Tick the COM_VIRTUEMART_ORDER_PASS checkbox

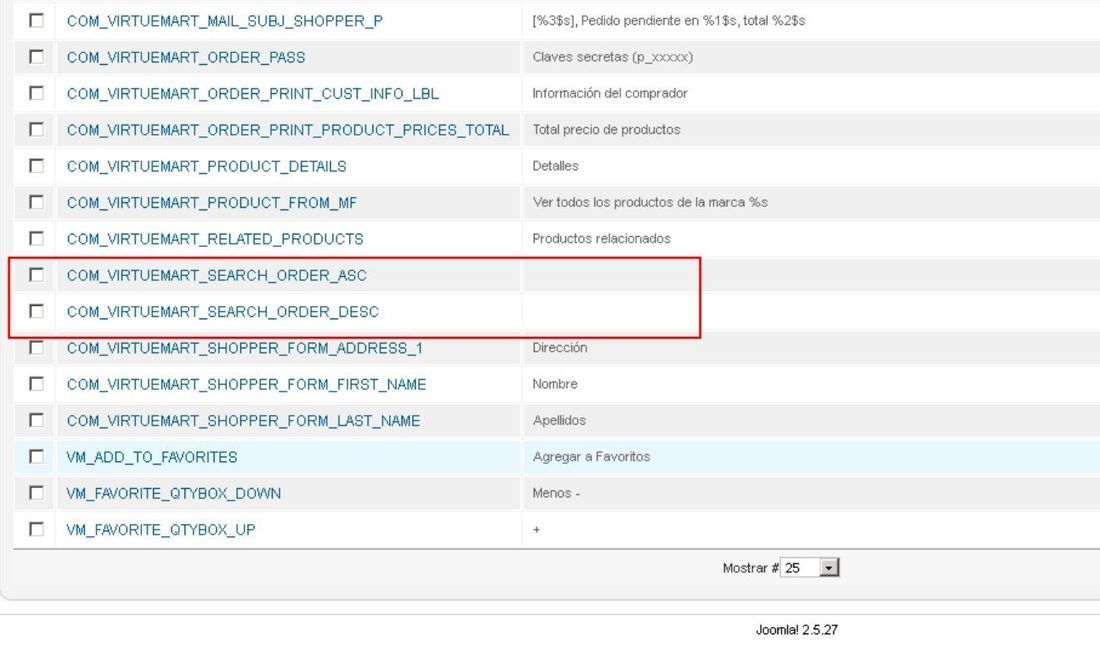[x=36, y=57]
